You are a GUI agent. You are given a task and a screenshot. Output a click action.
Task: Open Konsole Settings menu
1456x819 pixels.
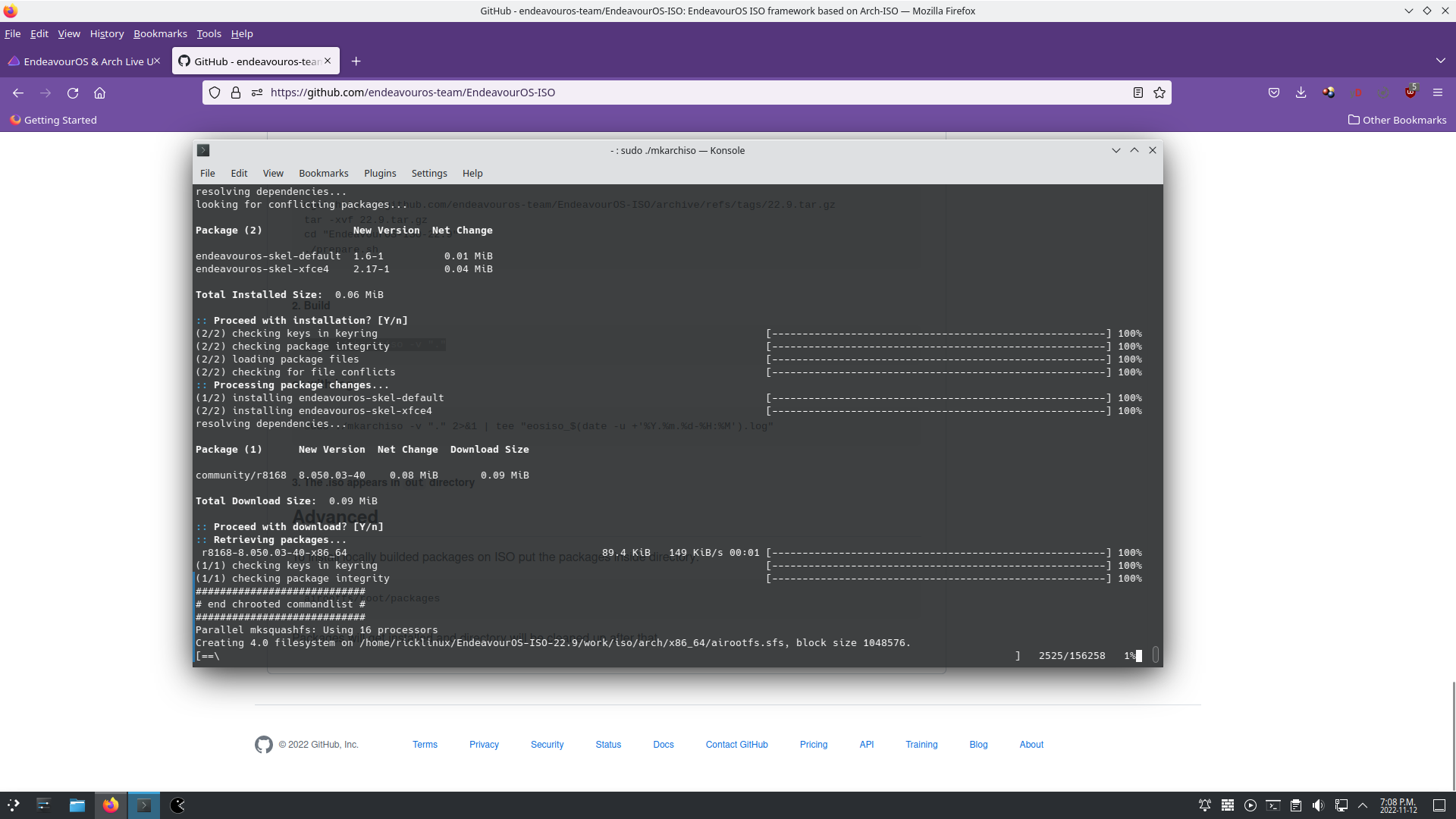(429, 173)
